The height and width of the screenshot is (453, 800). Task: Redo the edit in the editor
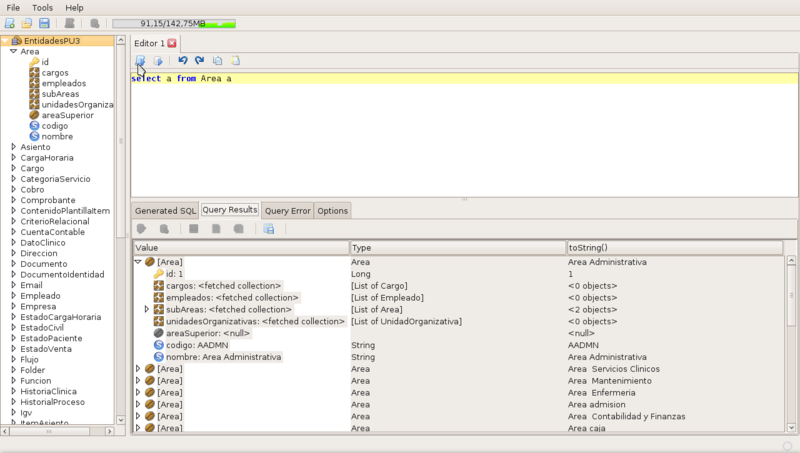click(199, 60)
